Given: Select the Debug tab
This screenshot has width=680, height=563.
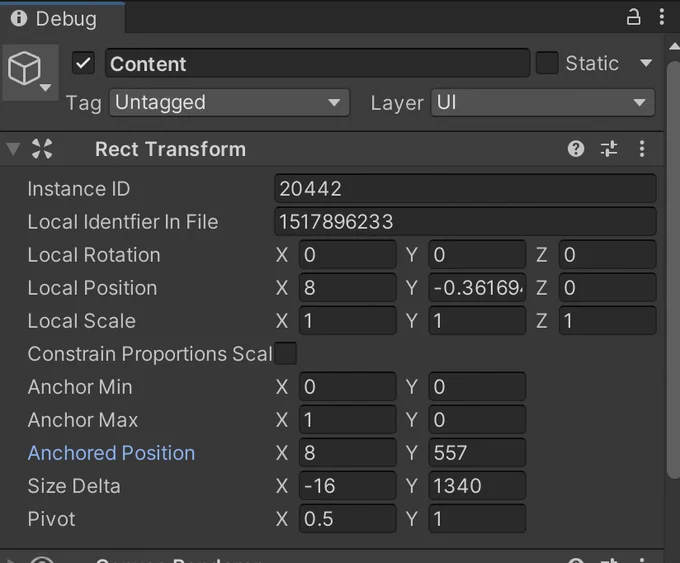Looking at the screenshot, I should pos(62,18).
